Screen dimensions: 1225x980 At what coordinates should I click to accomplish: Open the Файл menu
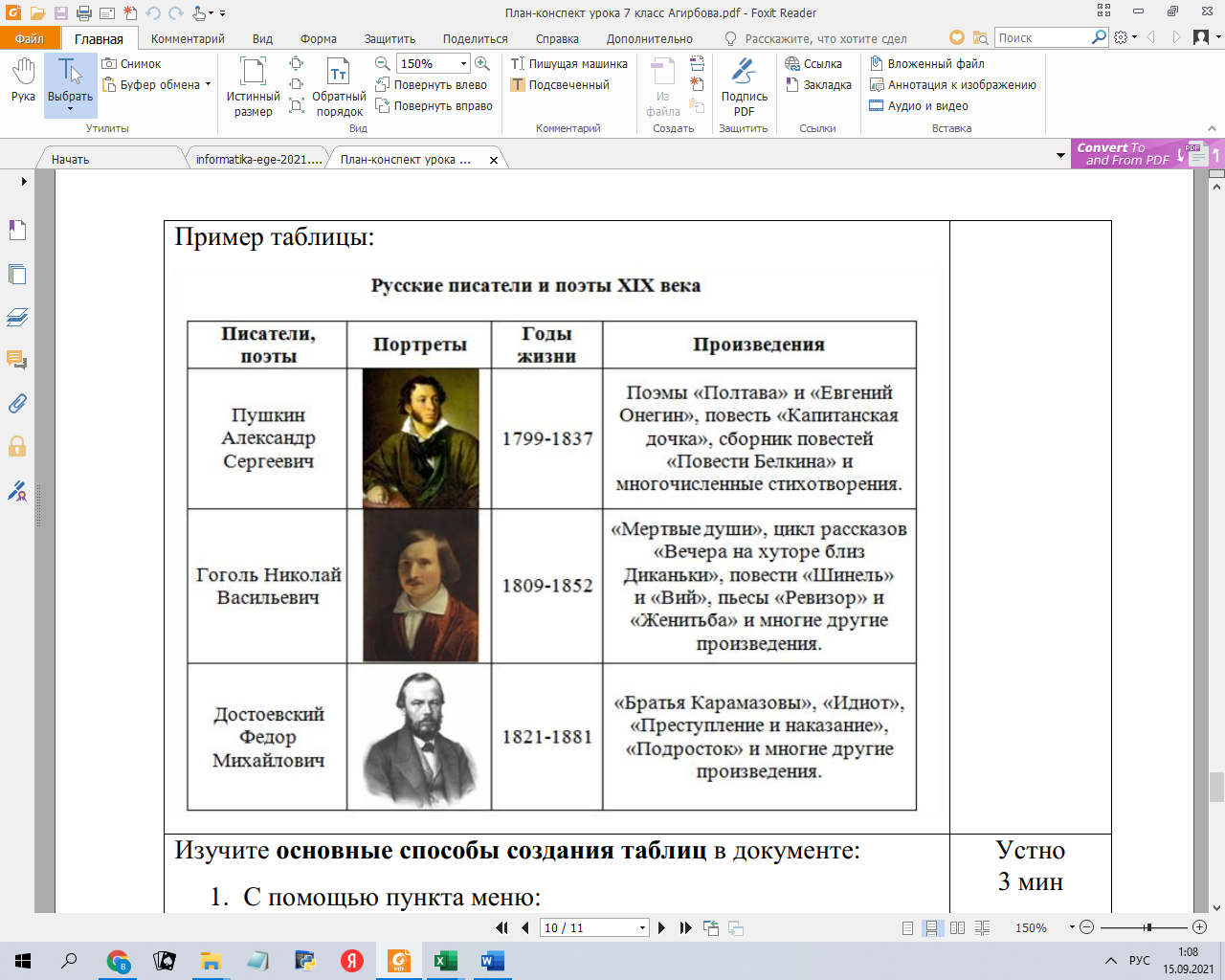click(30, 38)
